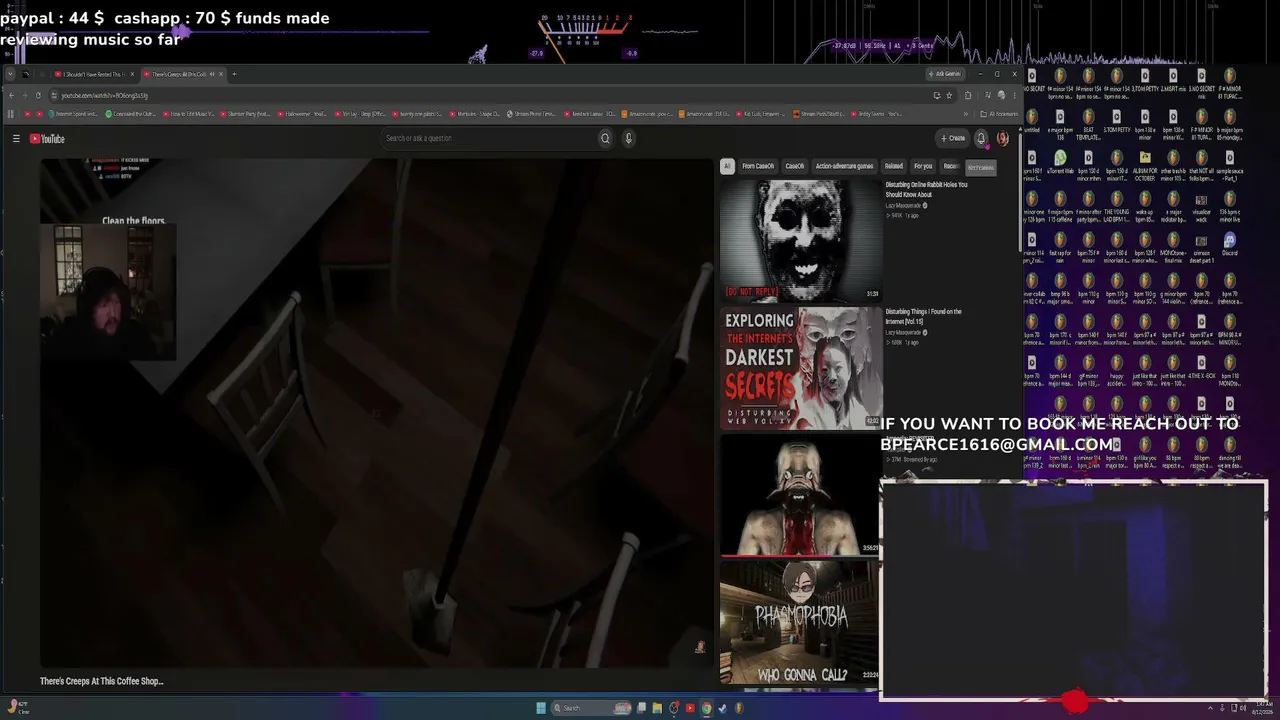
Task: Select the Related filter chip
Action: tap(894, 166)
